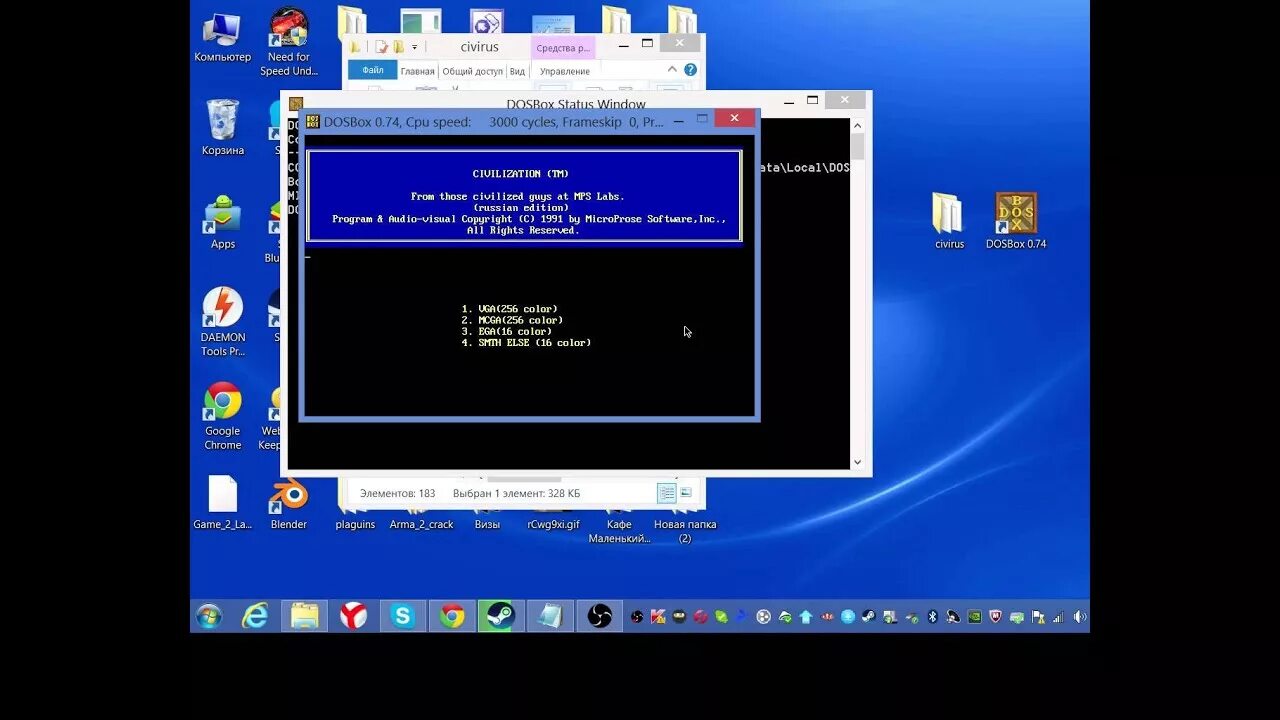
Task: Open File Explorer from the taskbar
Action: [304, 616]
